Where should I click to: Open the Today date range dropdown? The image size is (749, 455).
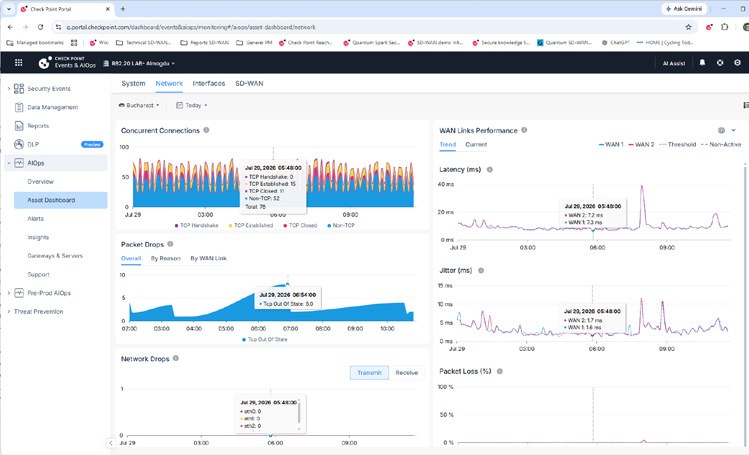pos(192,105)
